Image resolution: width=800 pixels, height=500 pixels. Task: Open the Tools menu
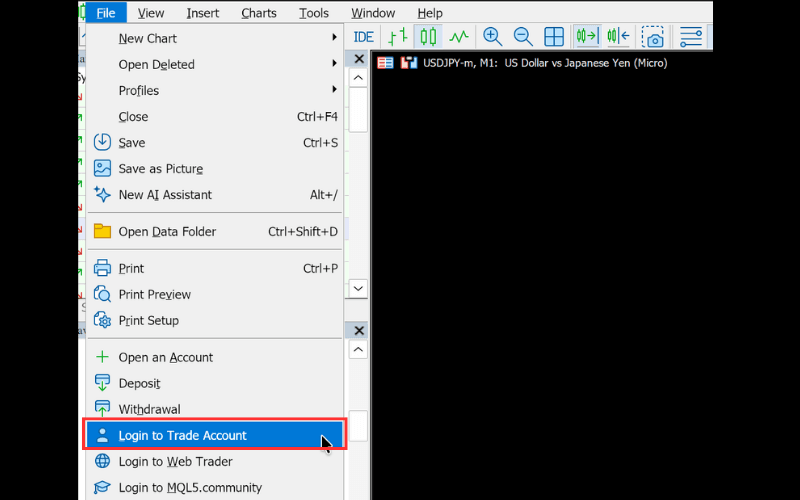[x=314, y=13]
